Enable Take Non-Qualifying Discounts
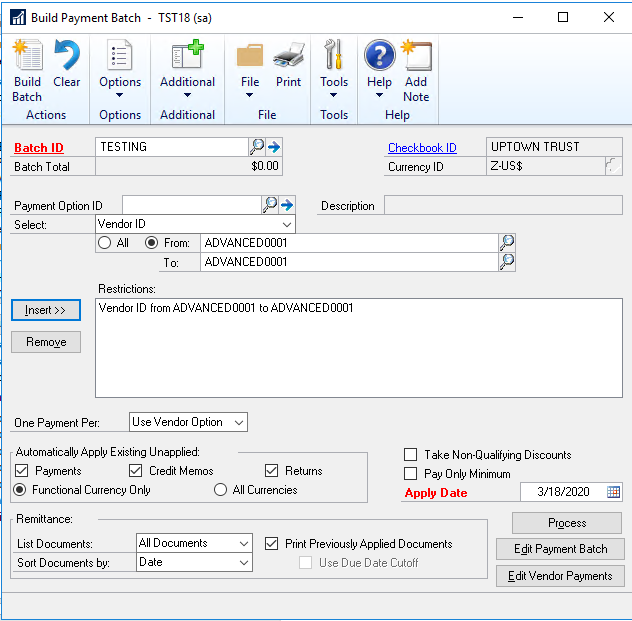Image resolution: width=632 pixels, height=621 pixels. (x=411, y=455)
